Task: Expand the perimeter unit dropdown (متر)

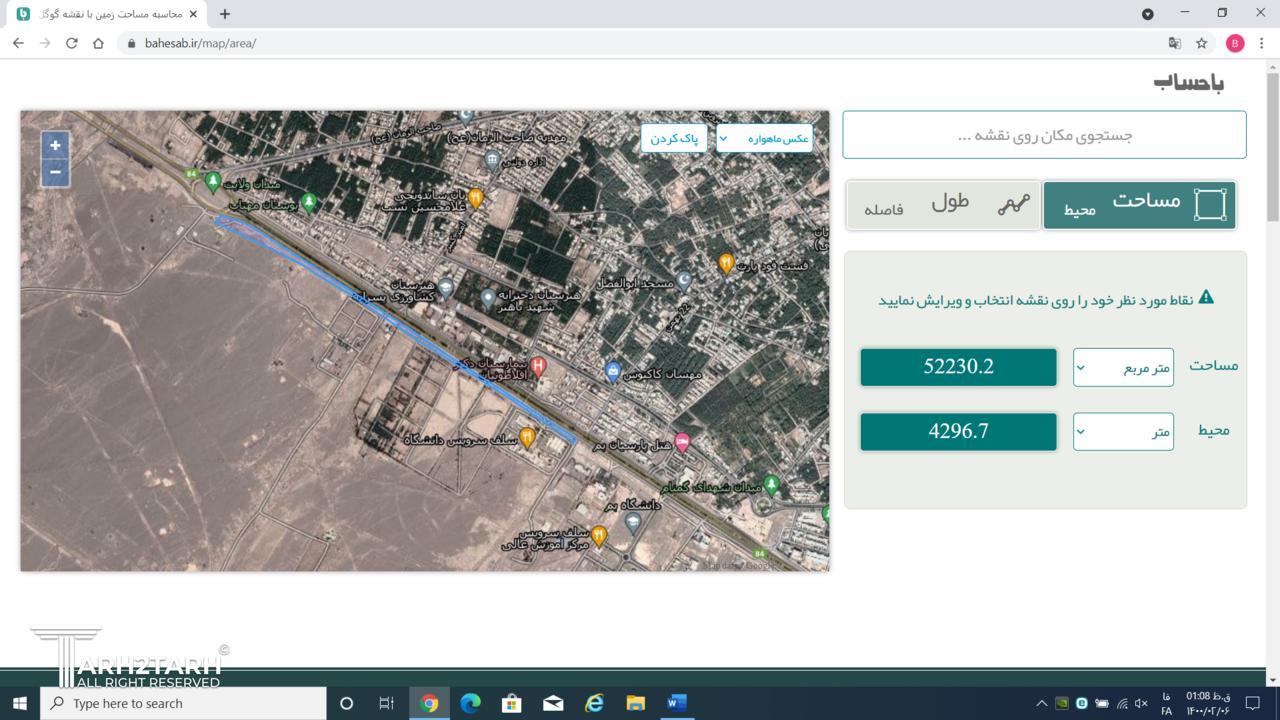Action: pyautogui.click(x=1122, y=431)
